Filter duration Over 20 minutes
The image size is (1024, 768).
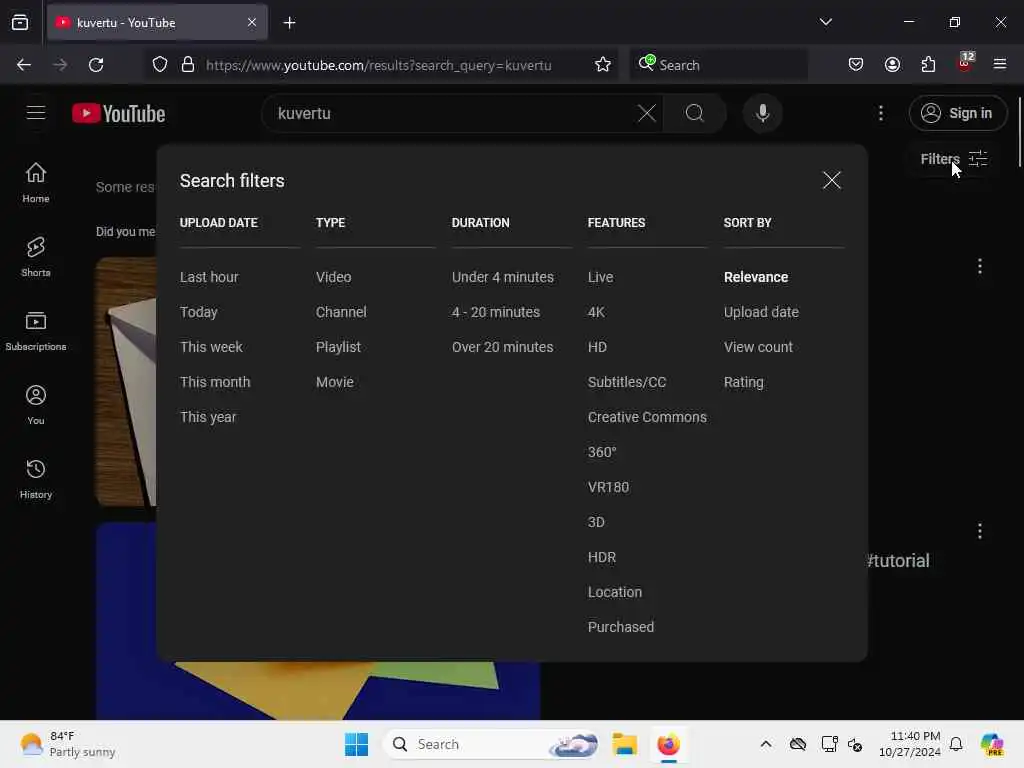click(502, 347)
